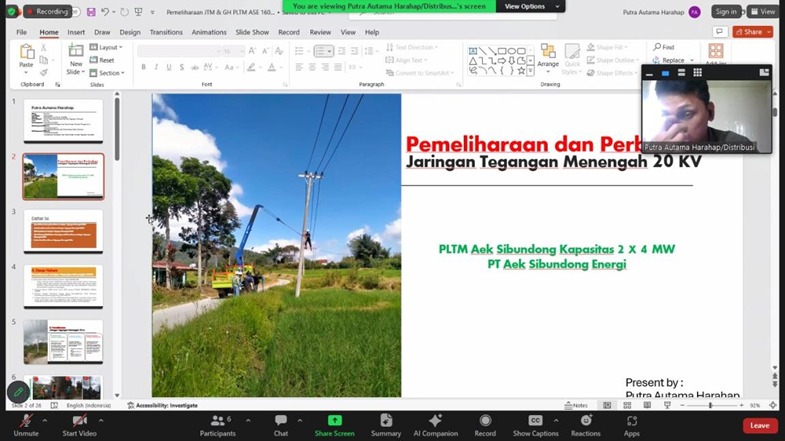This screenshot has height=441, width=785.
Task: Click the slide panel vertical scrollbar
Action: tap(117, 129)
